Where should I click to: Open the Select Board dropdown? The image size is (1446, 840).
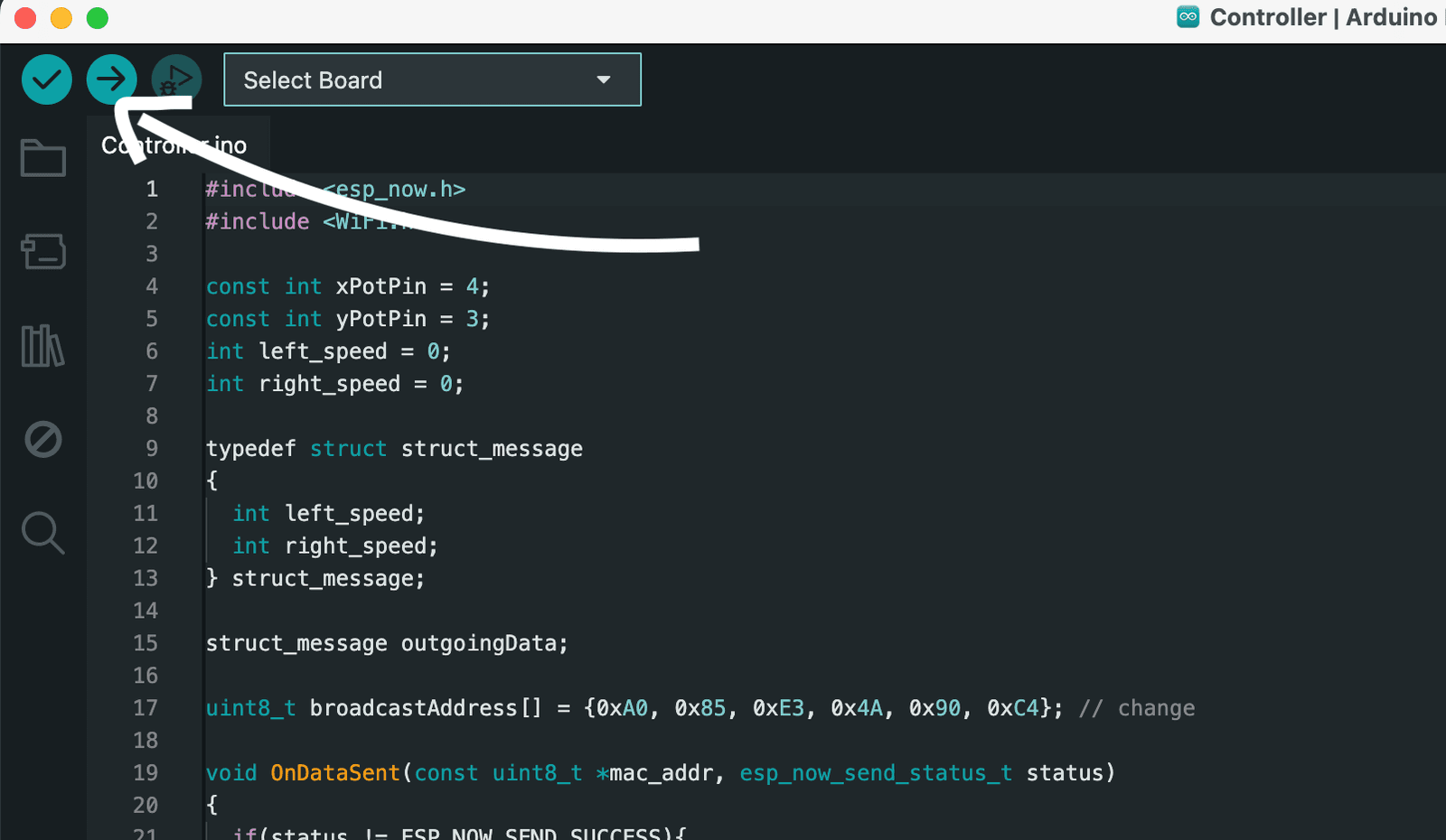pyautogui.click(x=432, y=79)
